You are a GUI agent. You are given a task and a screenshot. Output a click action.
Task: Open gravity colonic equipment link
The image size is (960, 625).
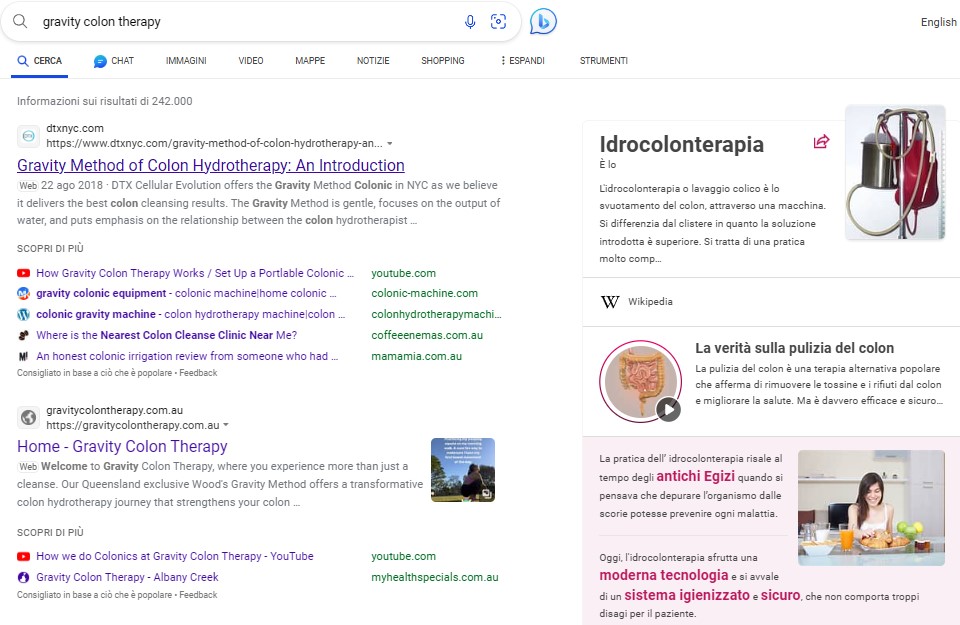coord(186,293)
